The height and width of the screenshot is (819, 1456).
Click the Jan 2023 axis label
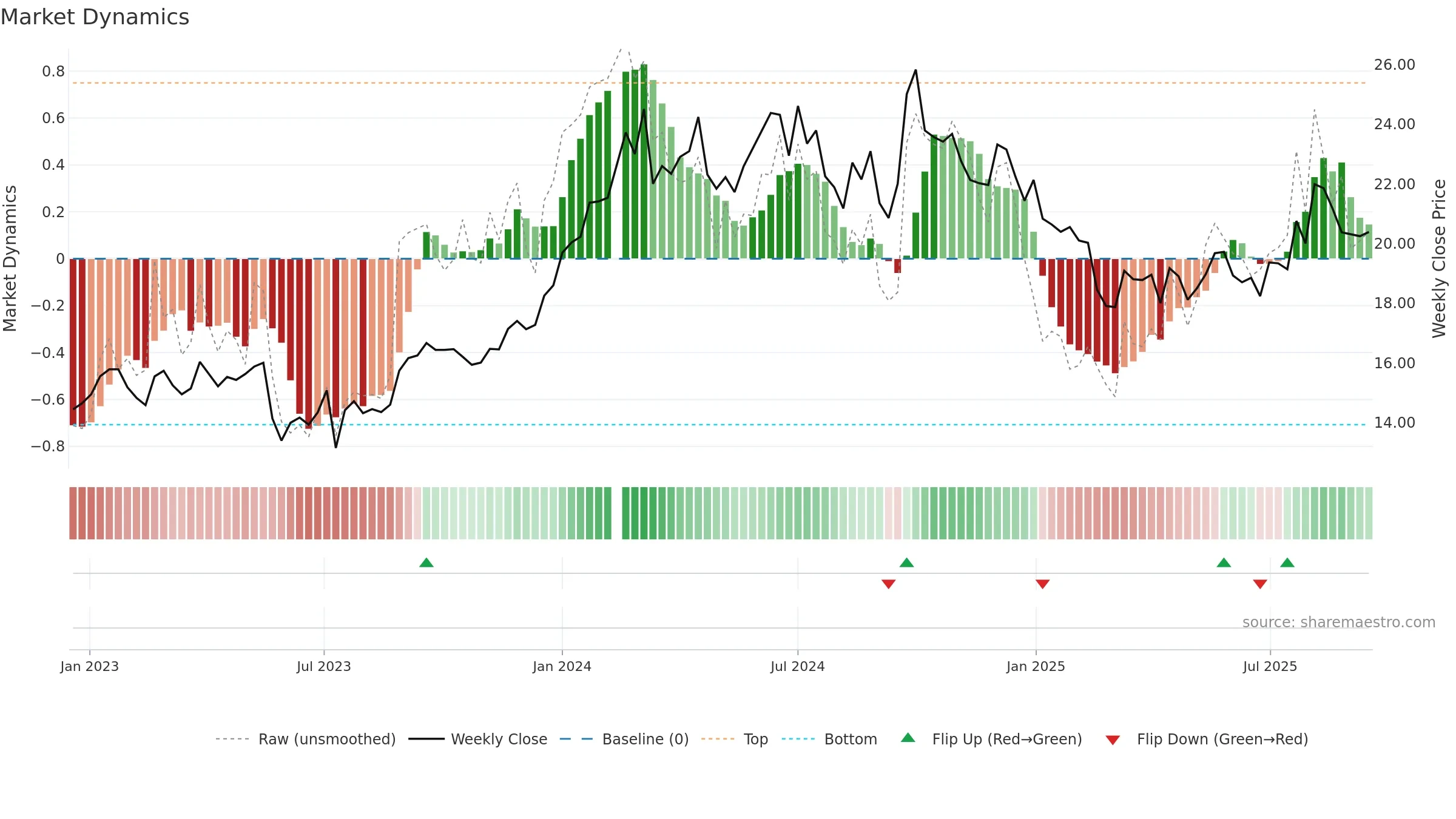(90, 667)
